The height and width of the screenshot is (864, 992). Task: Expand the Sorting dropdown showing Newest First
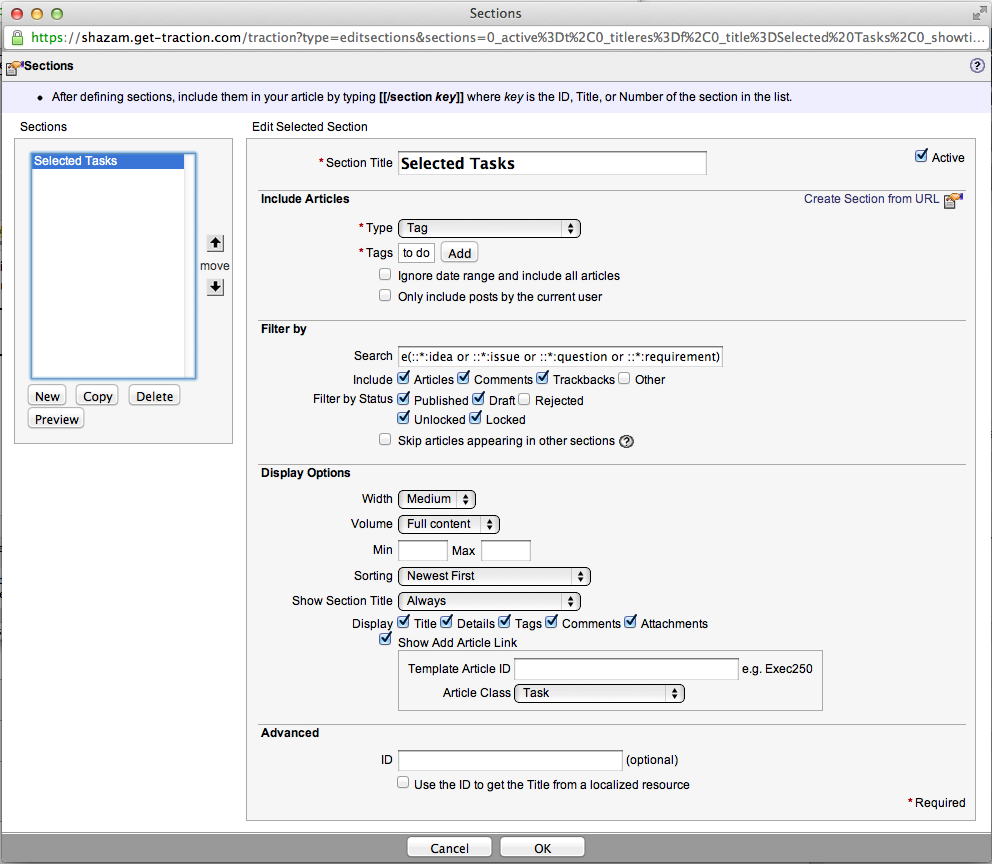coord(494,576)
